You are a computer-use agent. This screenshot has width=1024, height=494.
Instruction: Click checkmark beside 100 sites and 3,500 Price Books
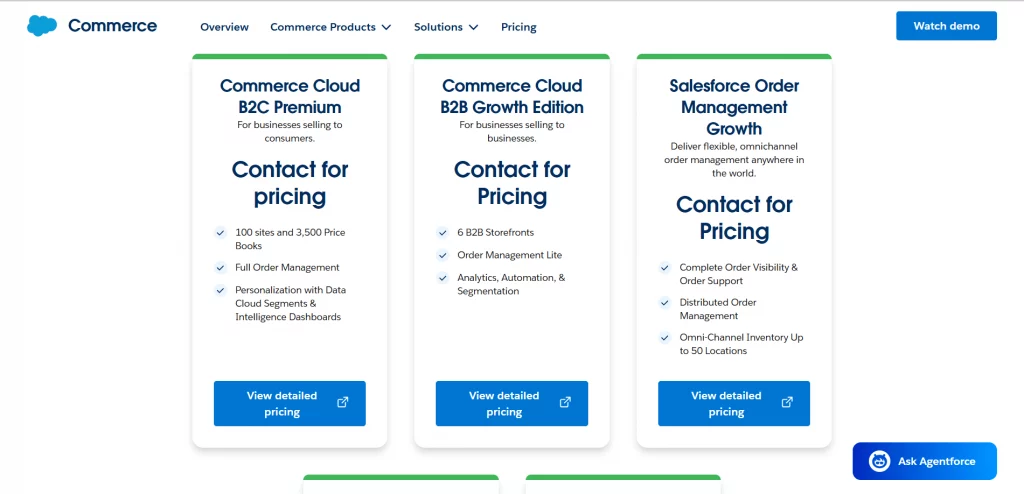[220, 233]
